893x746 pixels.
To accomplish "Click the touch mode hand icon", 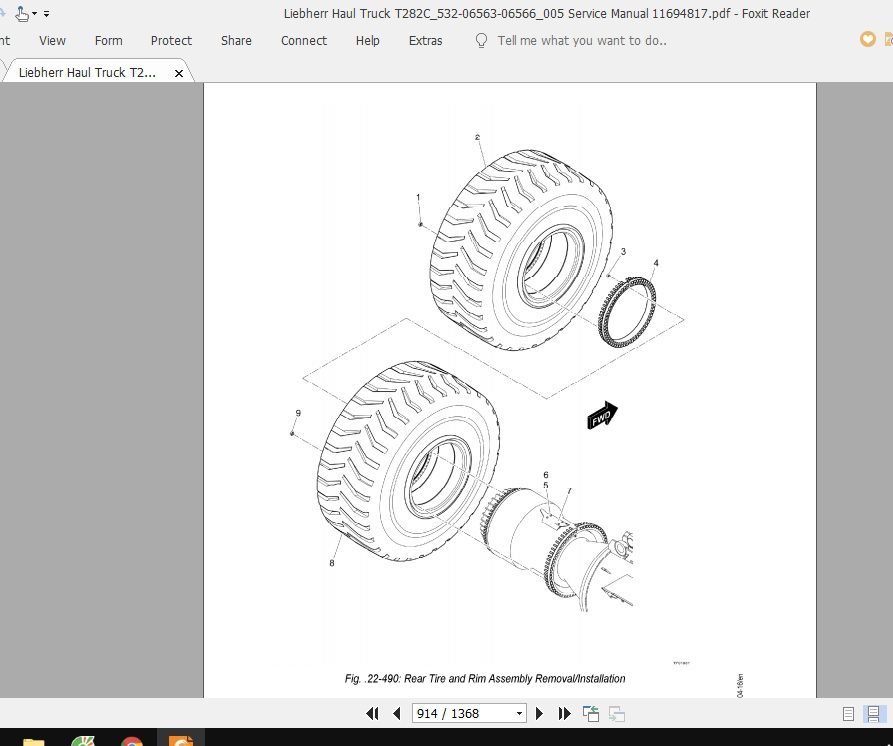I will point(22,14).
